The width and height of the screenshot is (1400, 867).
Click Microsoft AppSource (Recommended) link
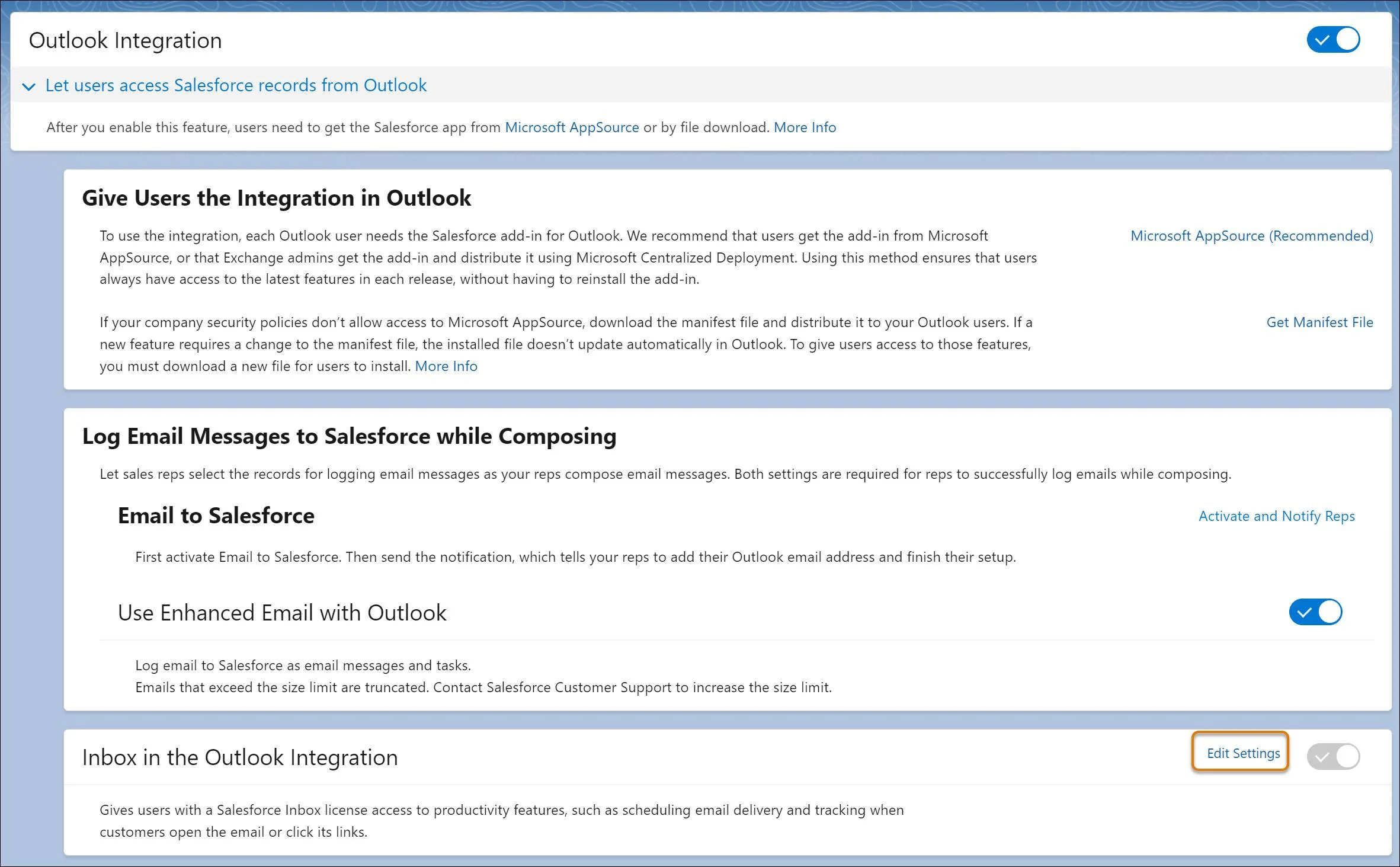[1251, 236]
